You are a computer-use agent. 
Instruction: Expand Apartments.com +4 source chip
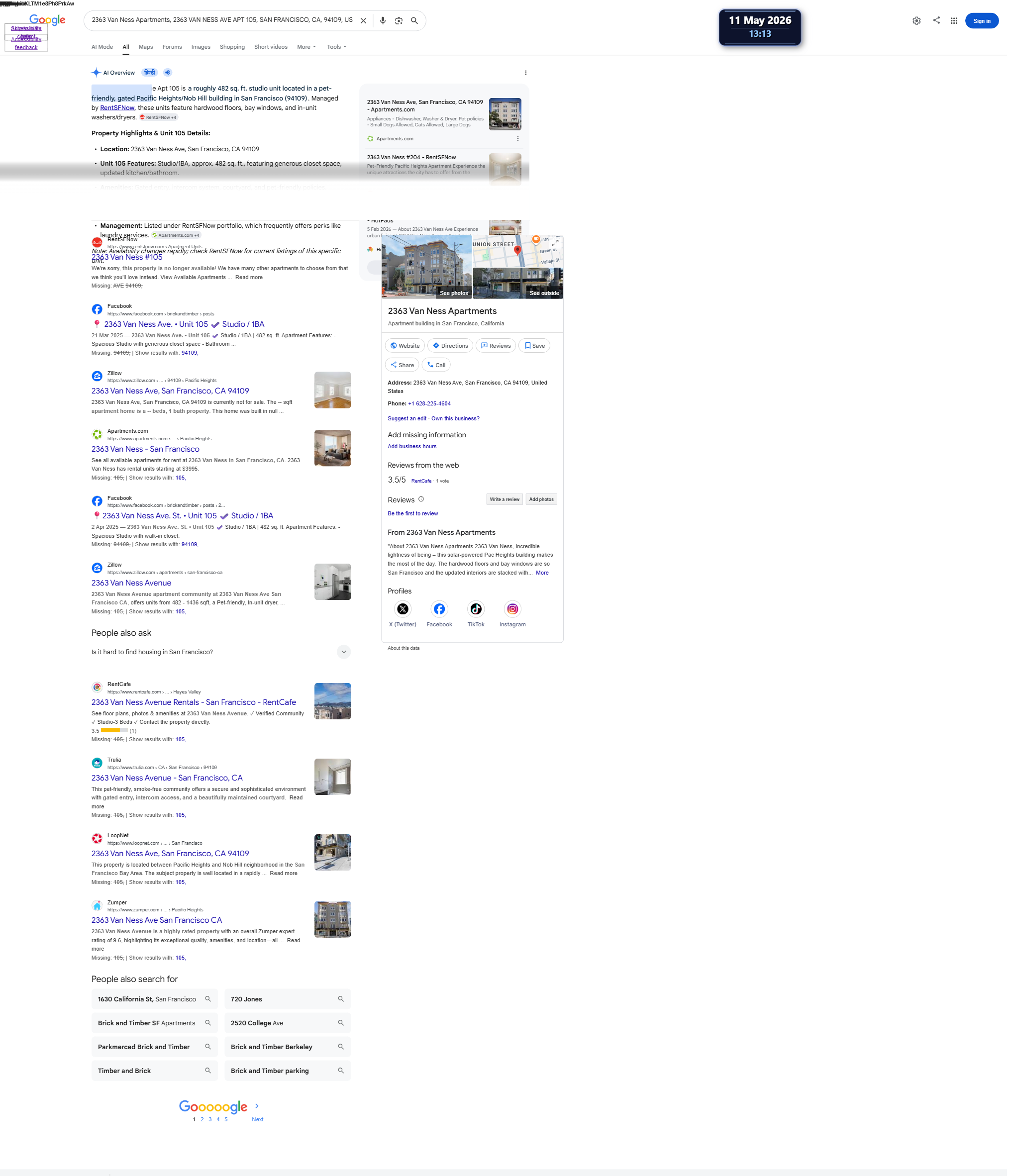177,236
